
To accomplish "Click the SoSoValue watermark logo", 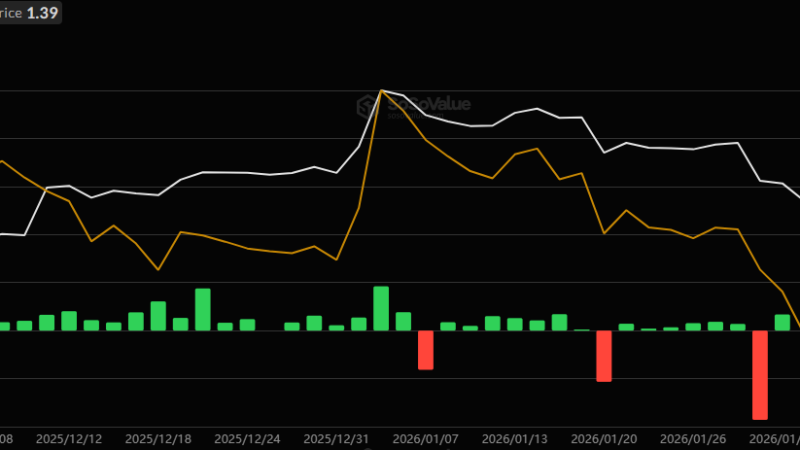I will pos(413,106).
